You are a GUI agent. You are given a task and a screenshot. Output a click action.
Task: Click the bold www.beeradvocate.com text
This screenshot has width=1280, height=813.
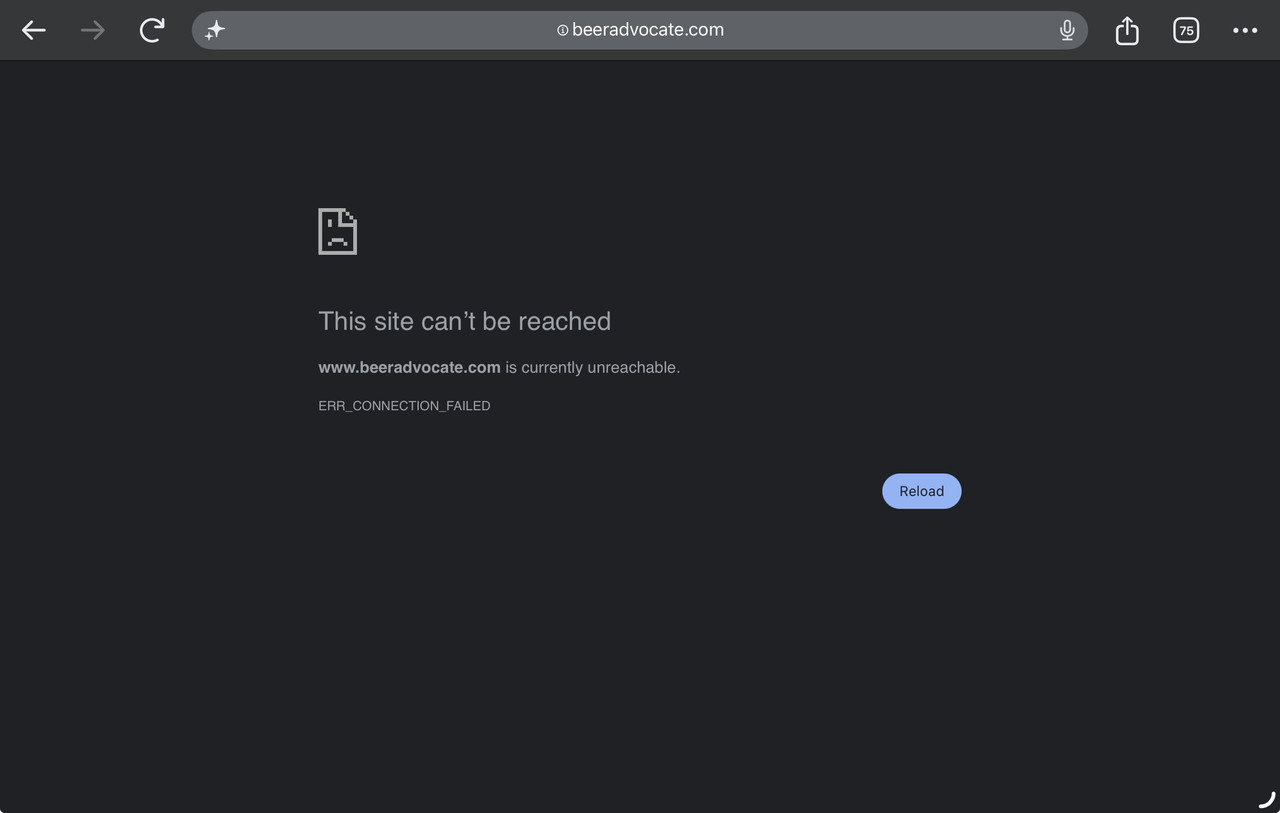(409, 367)
